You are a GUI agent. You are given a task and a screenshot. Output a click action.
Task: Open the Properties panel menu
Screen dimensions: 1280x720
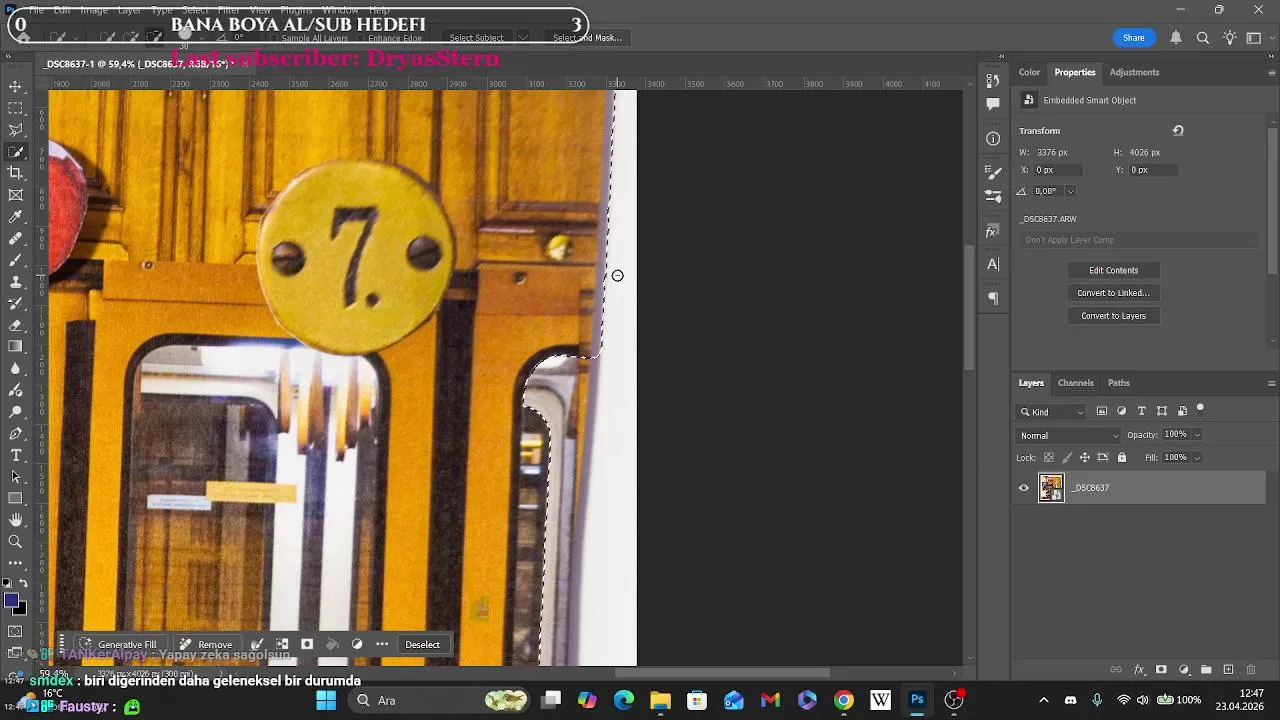pos(1271,73)
